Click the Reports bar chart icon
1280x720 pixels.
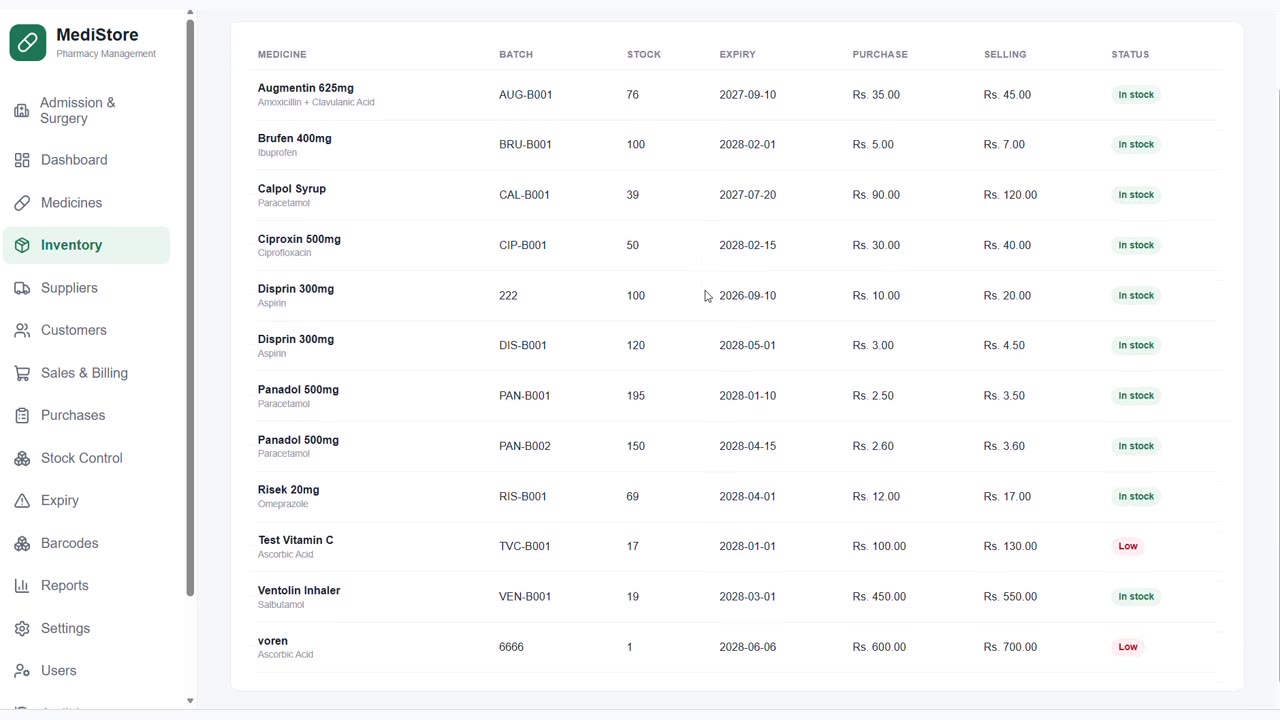[22, 586]
